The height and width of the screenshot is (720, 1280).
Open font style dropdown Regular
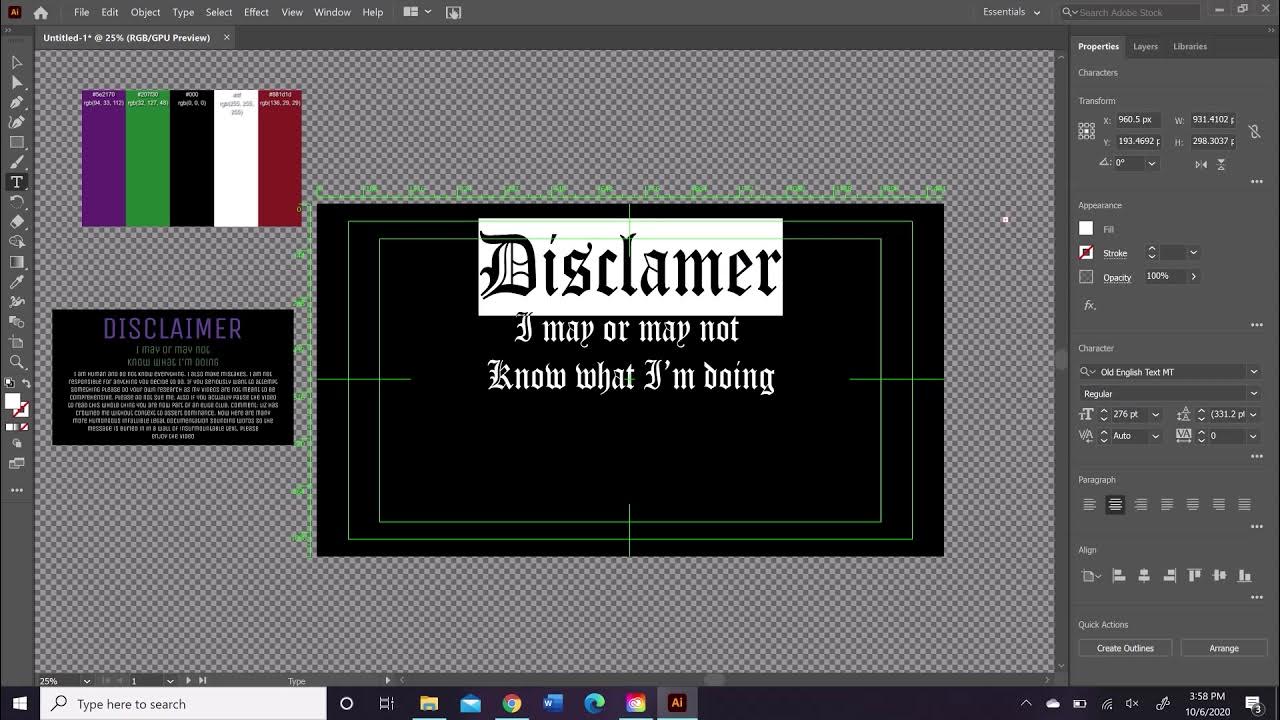pyautogui.click(x=1254, y=394)
